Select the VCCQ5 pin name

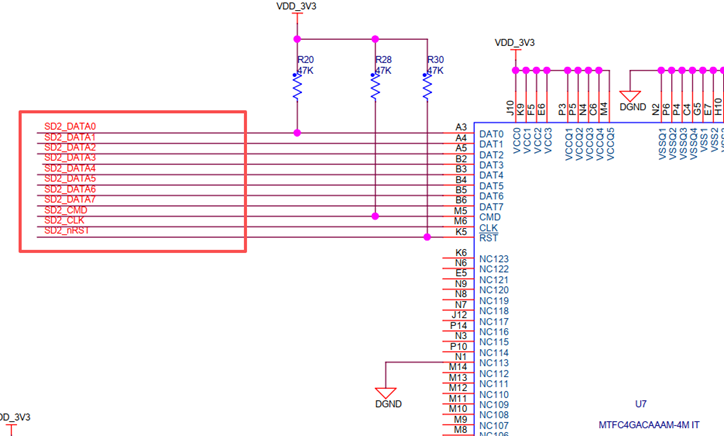coord(610,145)
